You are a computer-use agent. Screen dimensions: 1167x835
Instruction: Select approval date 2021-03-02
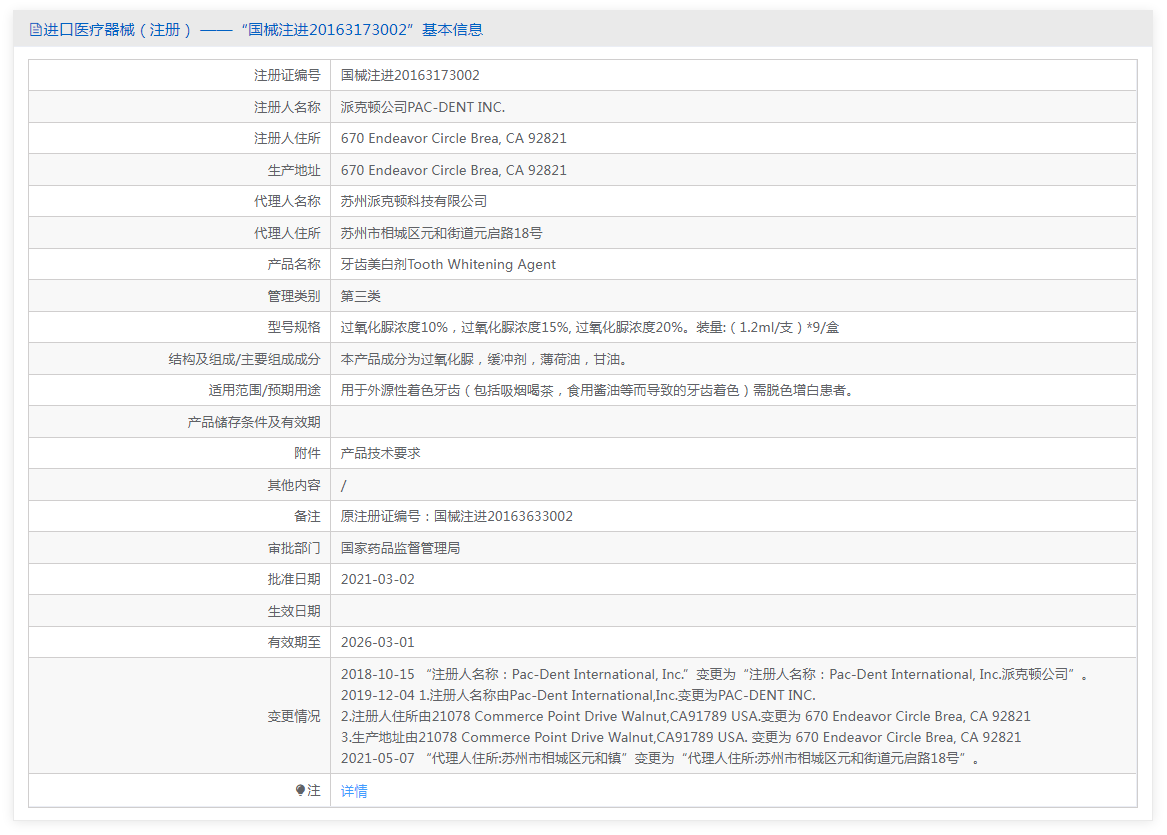pyautogui.click(x=378, y=580)
